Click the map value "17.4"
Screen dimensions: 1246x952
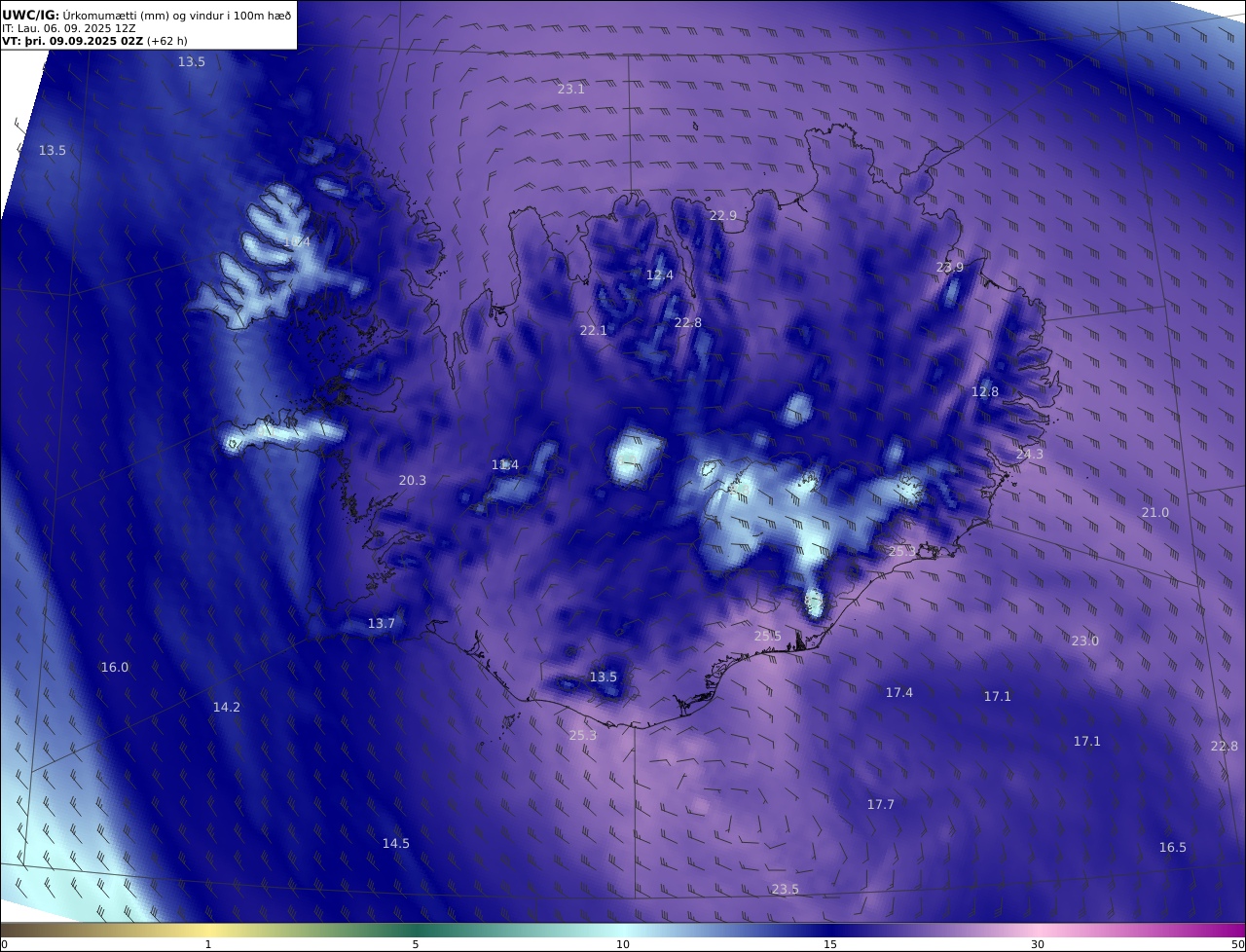coord(899,692)
